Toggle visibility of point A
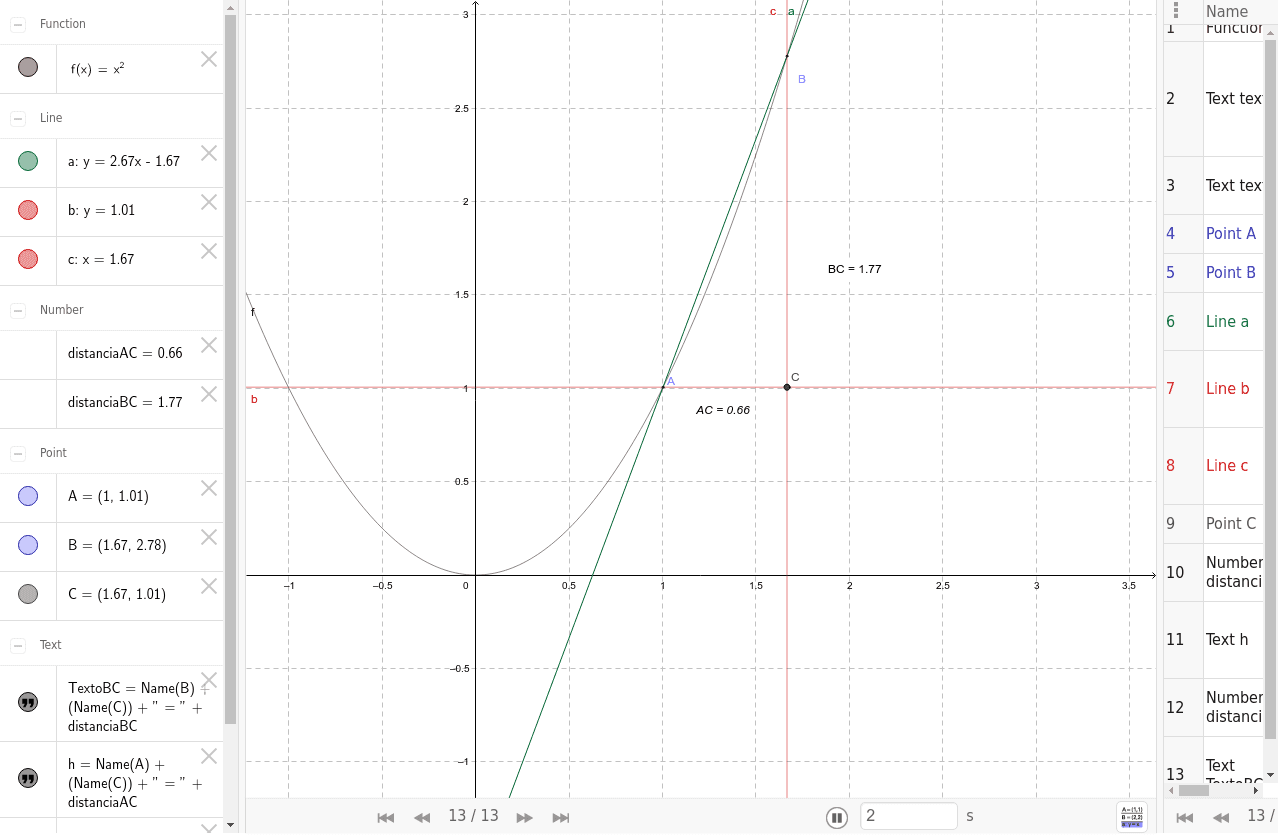 click(x=28, y=496)
